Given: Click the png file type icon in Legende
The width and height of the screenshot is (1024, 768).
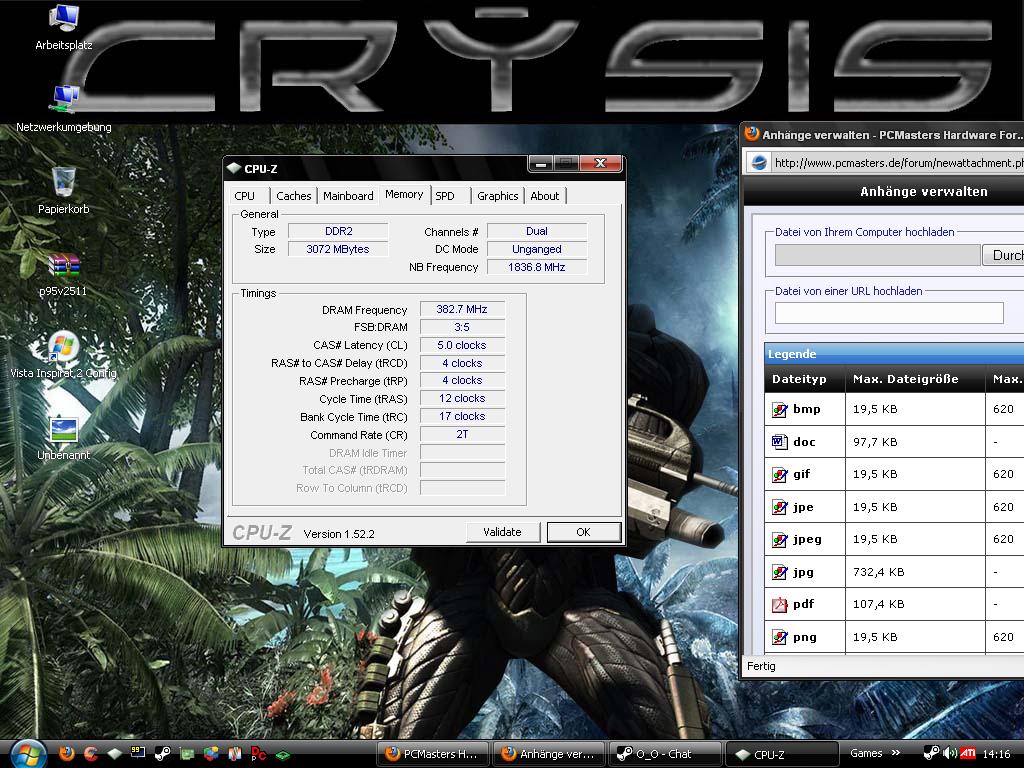Looking at the screenshot, I should click(x=780, y=637).
